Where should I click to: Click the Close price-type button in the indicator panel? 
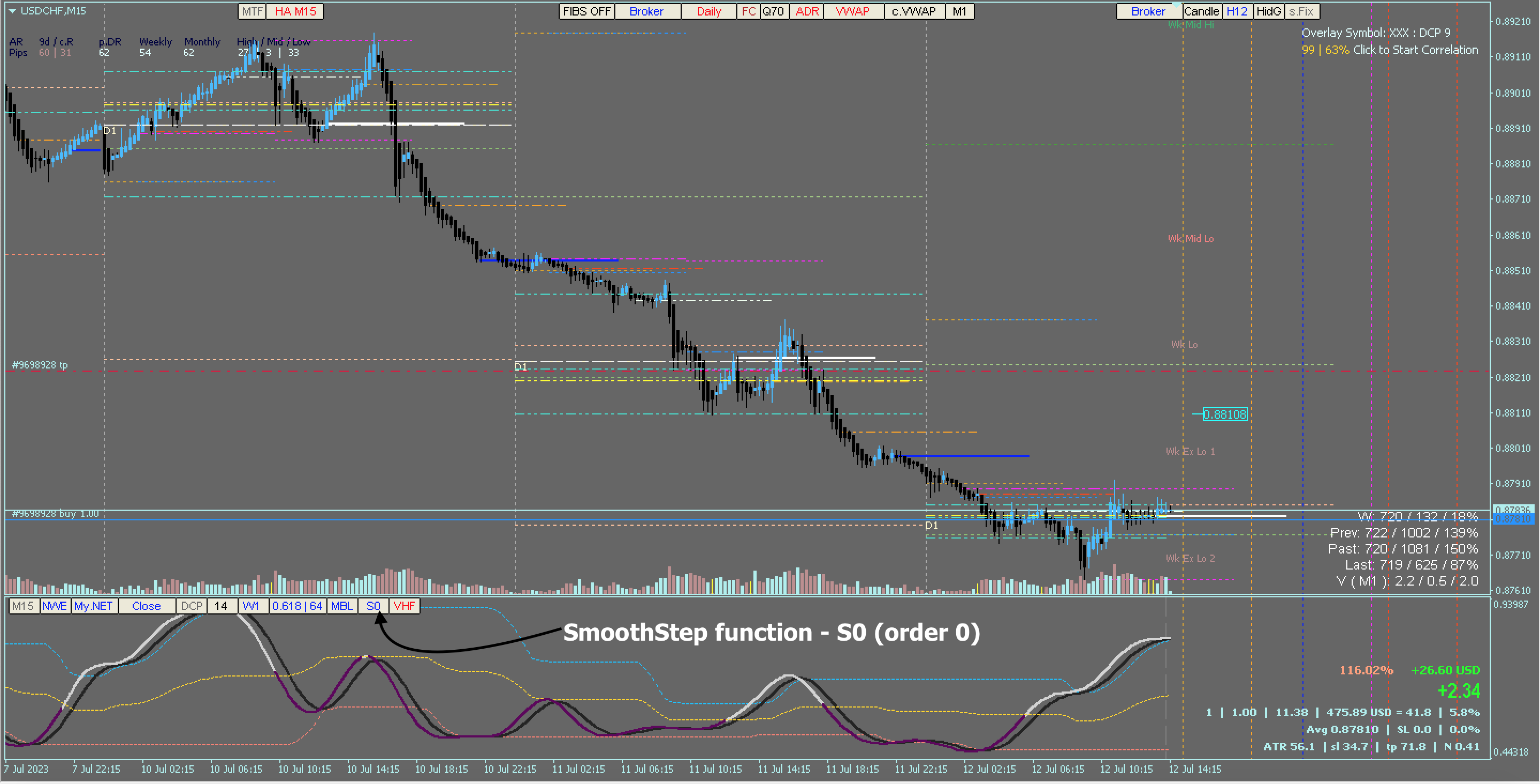(x=147, y=606)
